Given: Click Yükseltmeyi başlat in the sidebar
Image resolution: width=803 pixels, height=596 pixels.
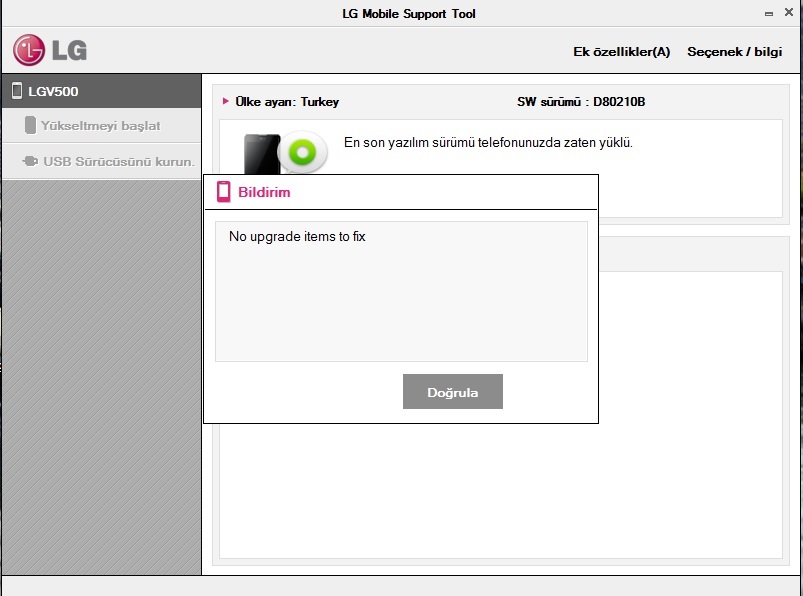Looking at the screenshot, I should (101, 125).
